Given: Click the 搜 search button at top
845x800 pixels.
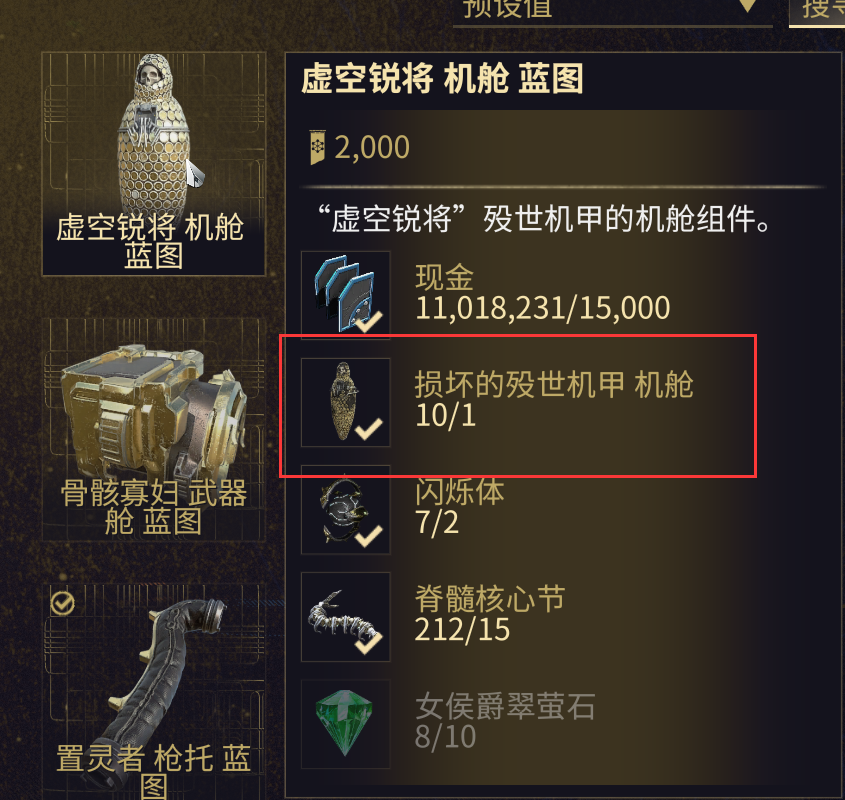Looking at the screenshot, I should (x=817, y=12).
